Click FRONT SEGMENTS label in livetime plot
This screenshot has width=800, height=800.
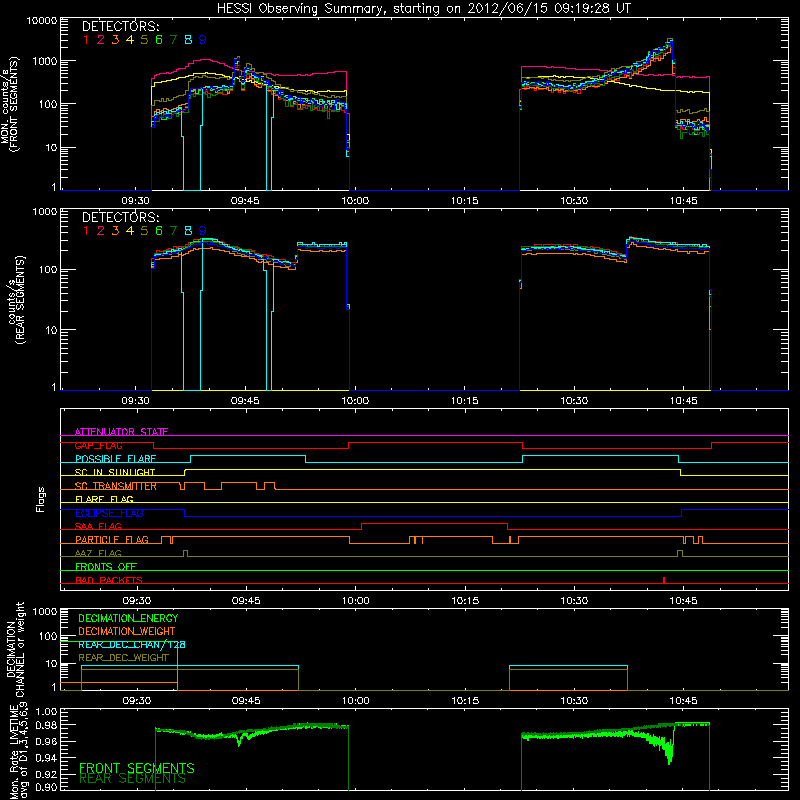coord(137,768)
